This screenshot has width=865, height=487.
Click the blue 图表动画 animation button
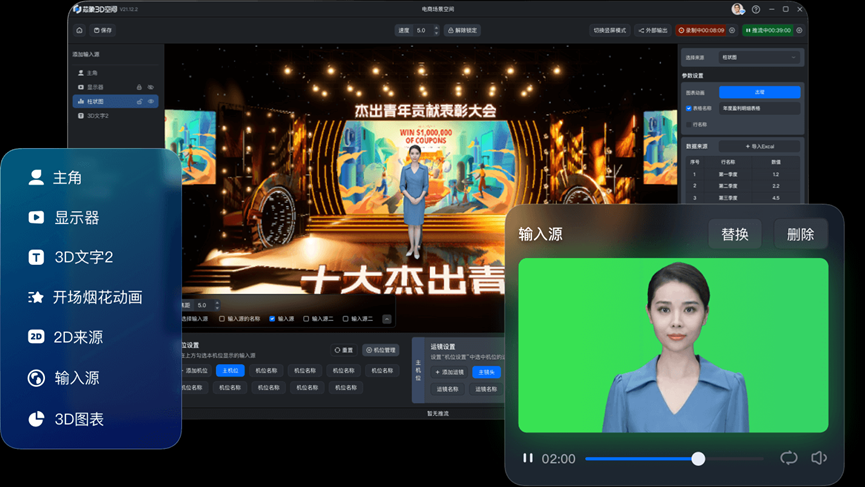coord(760,92)
